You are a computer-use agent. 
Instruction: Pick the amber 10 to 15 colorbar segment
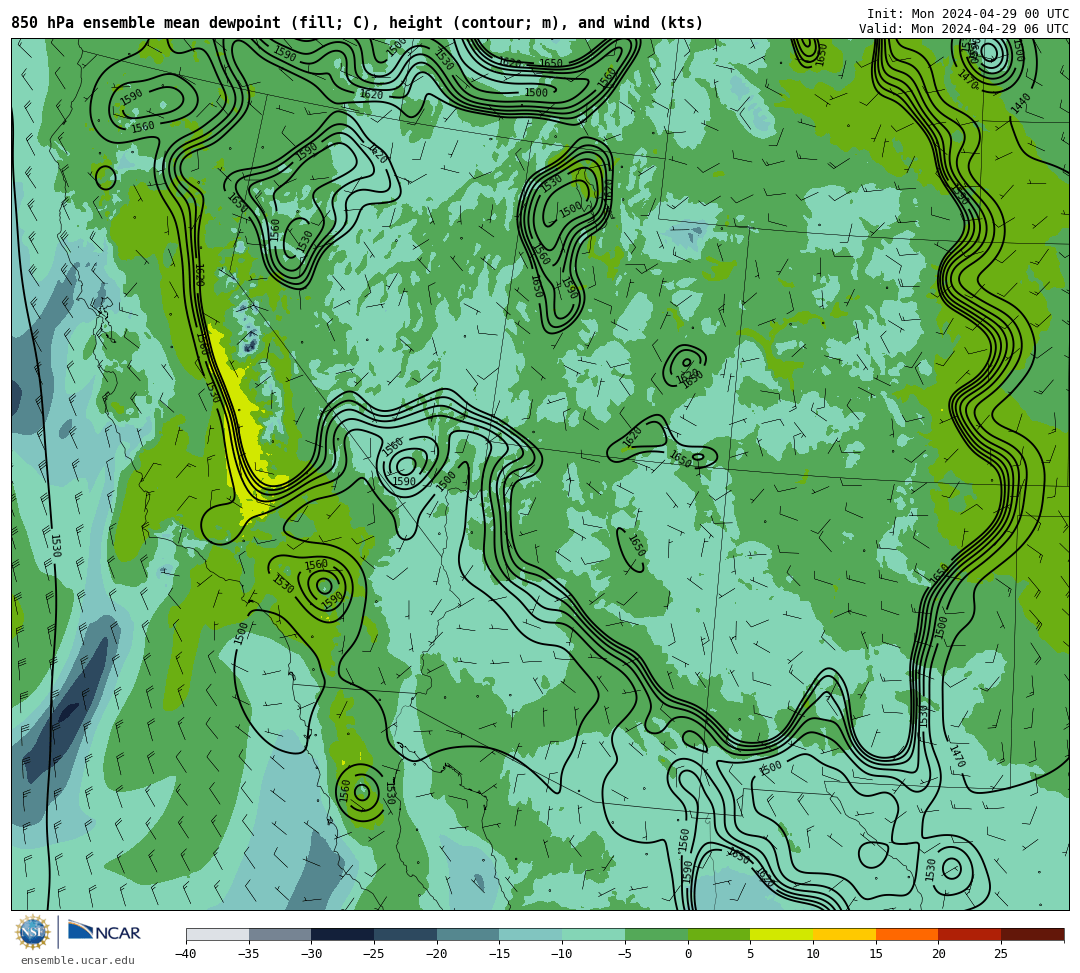pos(844,934)
